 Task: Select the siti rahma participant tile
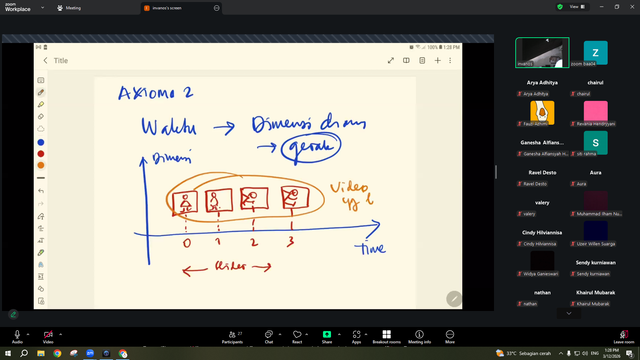pyautogui.click(x=596, y=143)
